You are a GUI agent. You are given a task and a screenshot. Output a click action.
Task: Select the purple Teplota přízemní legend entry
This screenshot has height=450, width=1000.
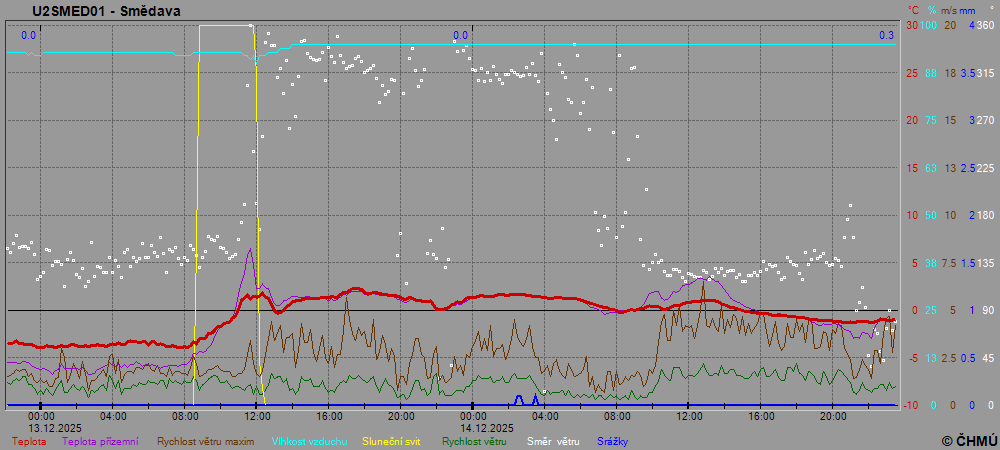tap(103, 441)
